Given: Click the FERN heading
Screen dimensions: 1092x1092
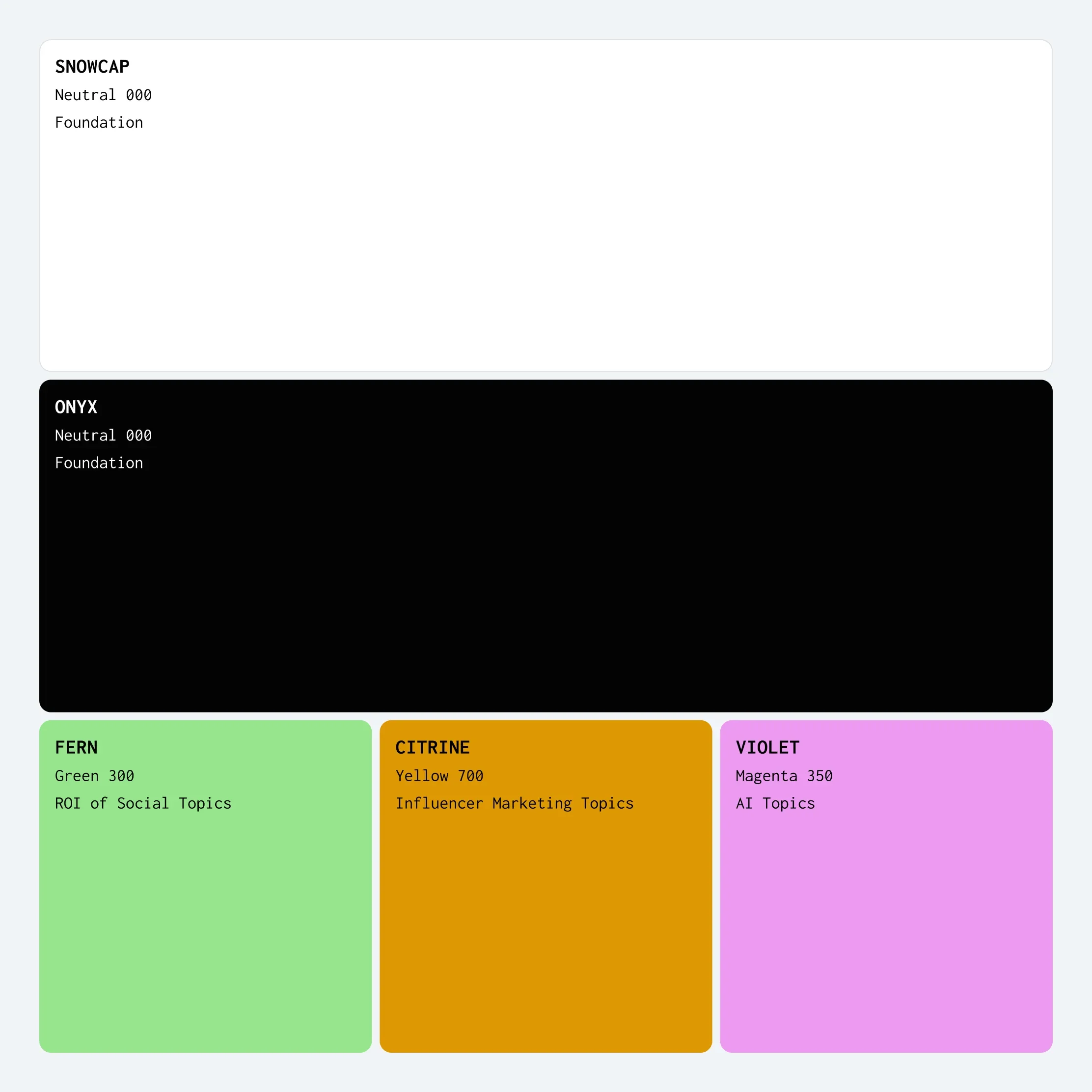Looking at the screenshot, I should tap(76, 747).
